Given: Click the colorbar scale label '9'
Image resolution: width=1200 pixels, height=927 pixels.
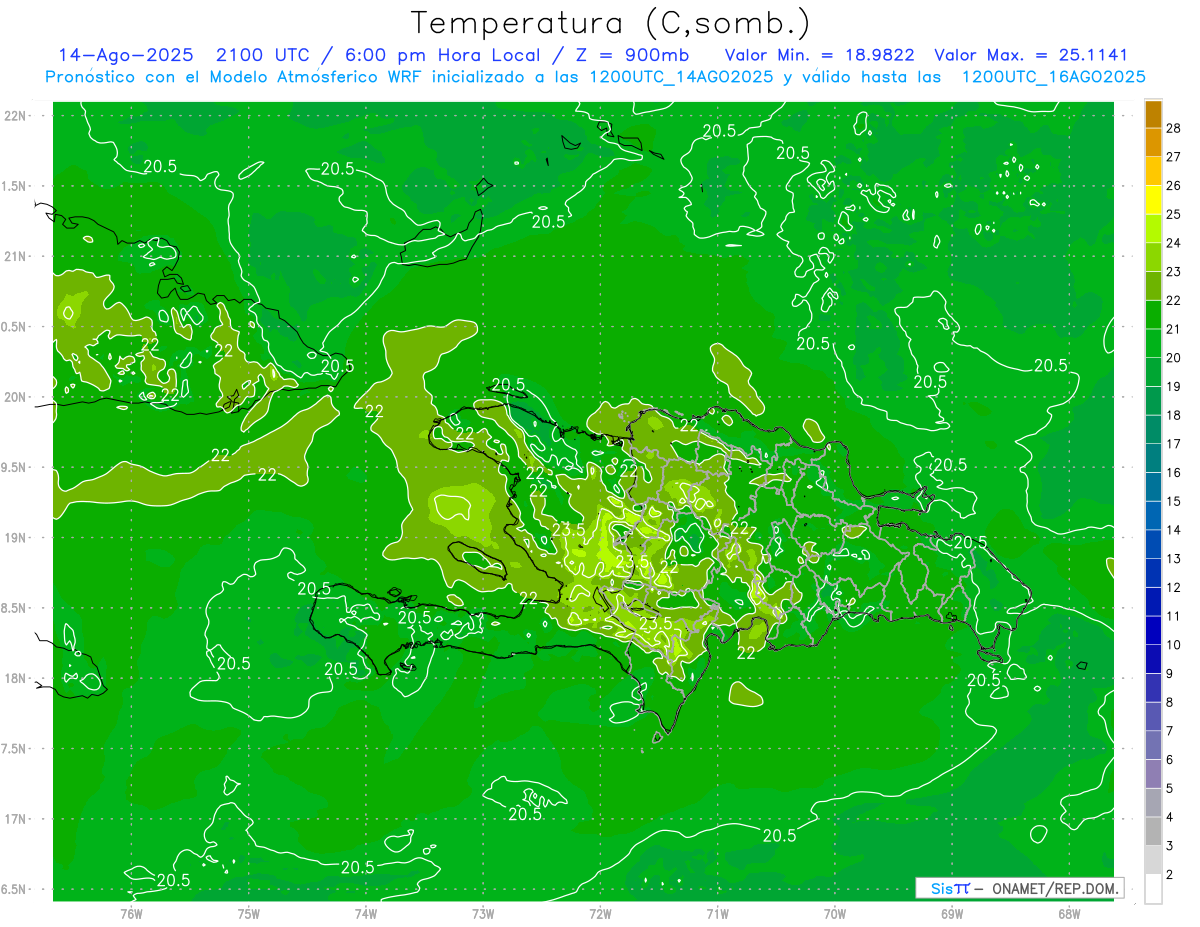Looking at the screenshot, I should coord(1170,674).
